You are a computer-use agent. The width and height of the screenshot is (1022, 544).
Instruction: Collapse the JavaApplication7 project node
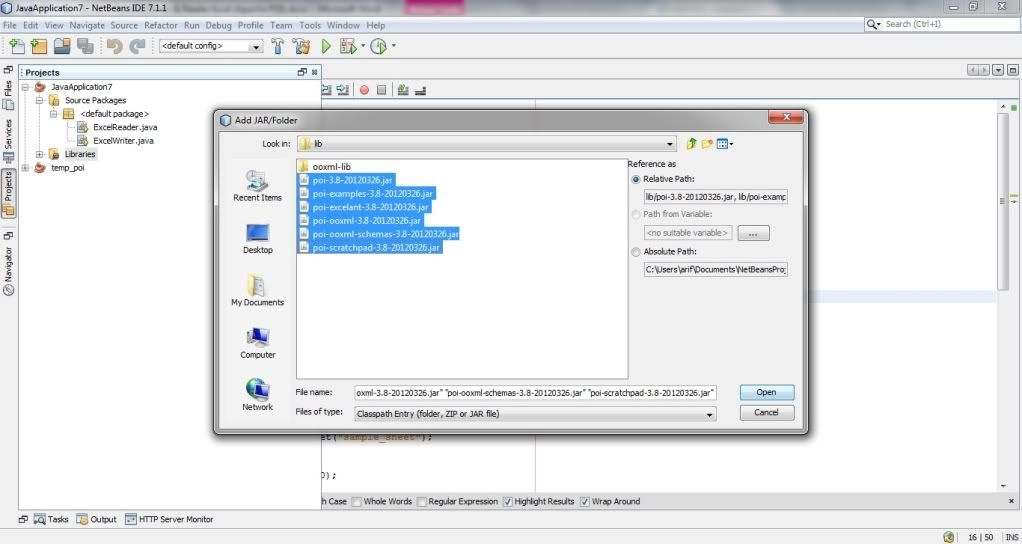click(25, 87)
